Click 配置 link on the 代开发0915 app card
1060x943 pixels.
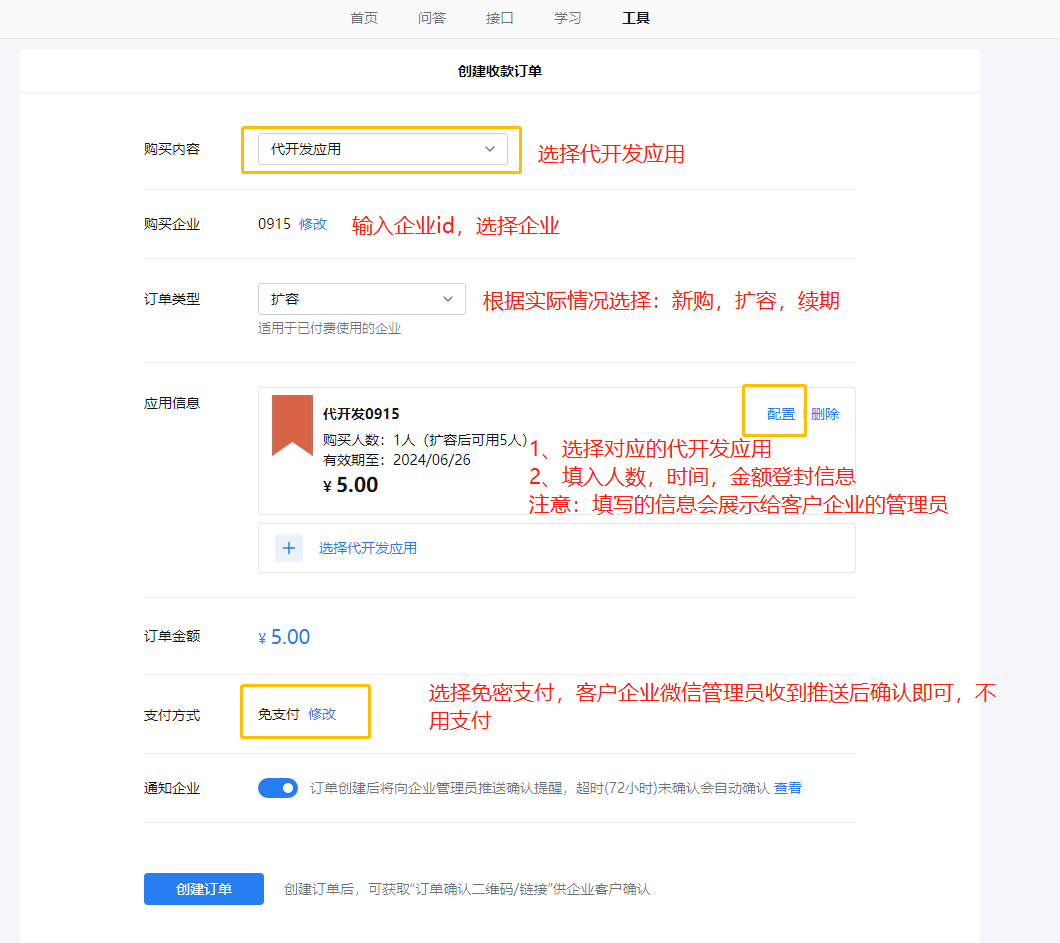click(x=781, y=414)
